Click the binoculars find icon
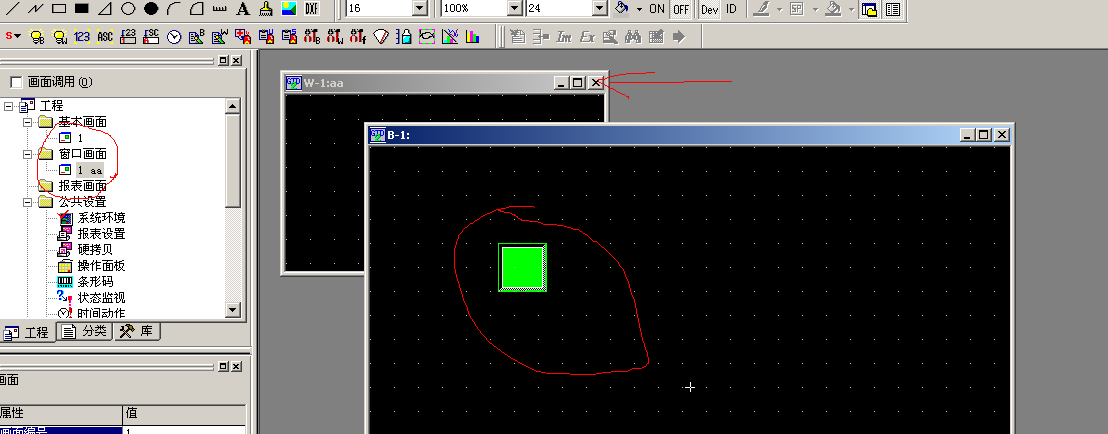 (632, 37)
